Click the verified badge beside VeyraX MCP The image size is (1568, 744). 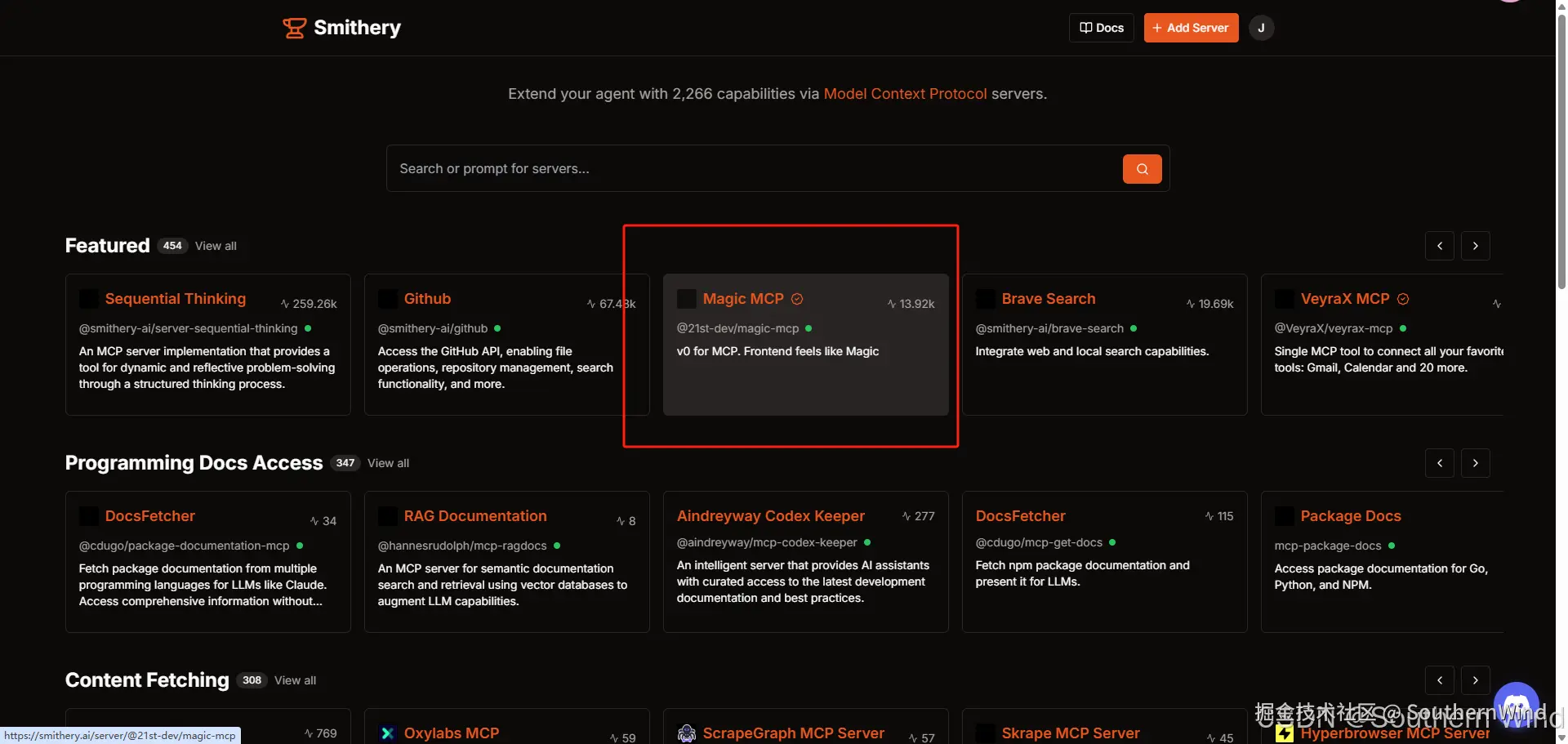1403,299
